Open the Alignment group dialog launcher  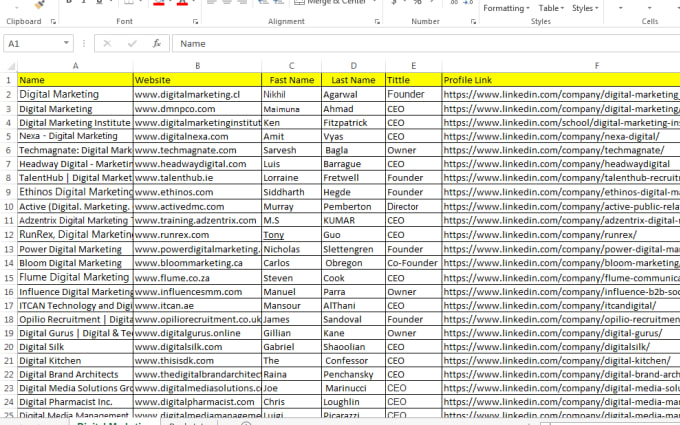tap(377, 21)
